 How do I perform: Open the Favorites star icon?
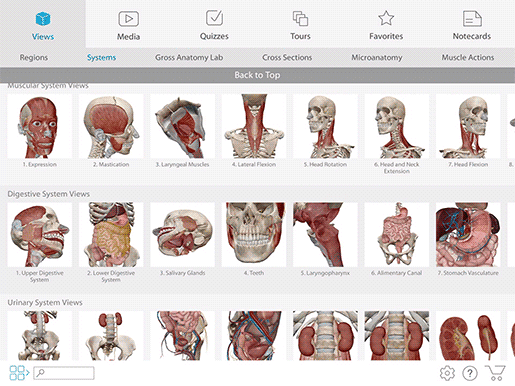pyautogui.click(x=386, y=18)
